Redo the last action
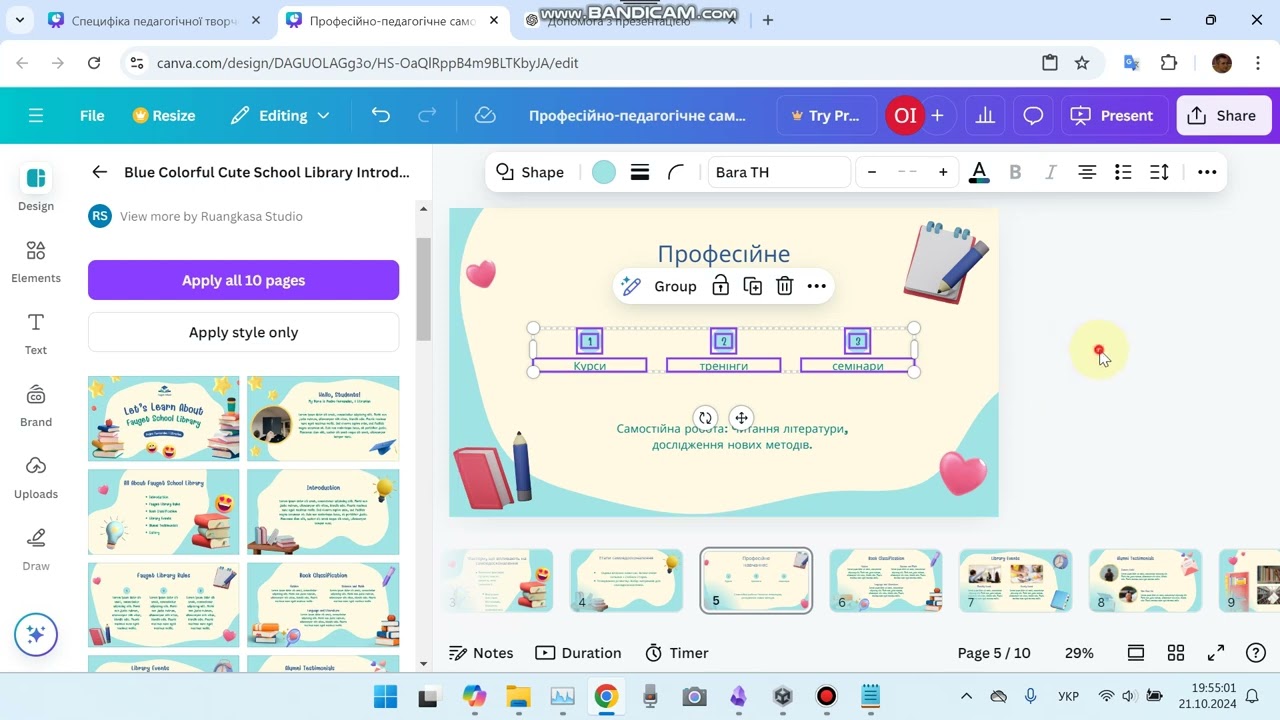Screen dimensions: 1280x720 [427, 116]
